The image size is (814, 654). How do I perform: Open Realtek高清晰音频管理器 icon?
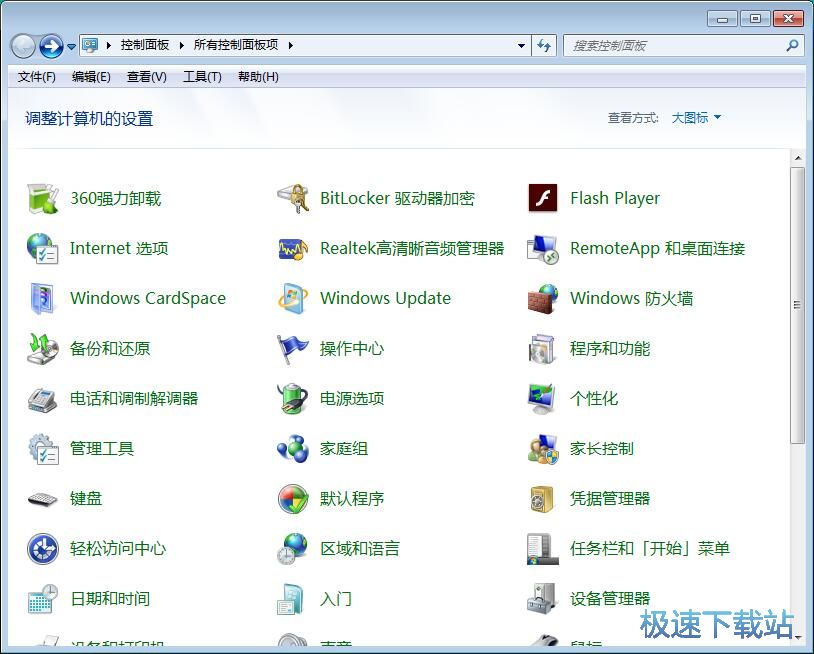[x=293, y=248]
